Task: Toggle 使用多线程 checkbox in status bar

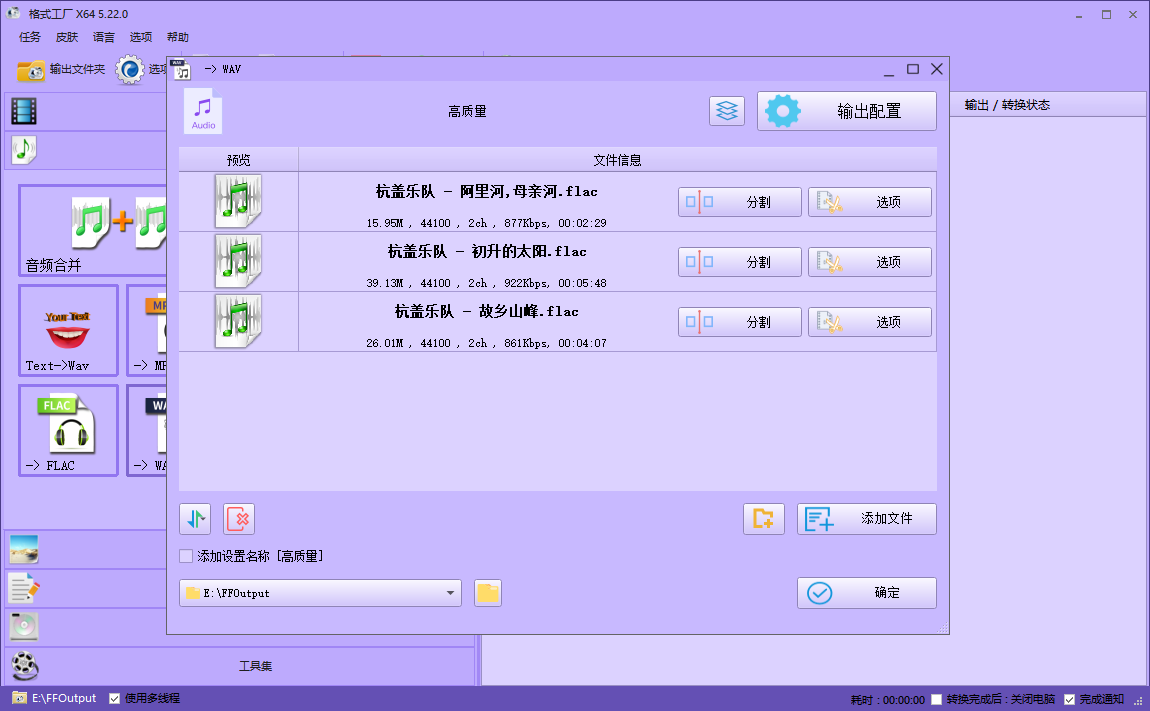Action: [114, 699]
